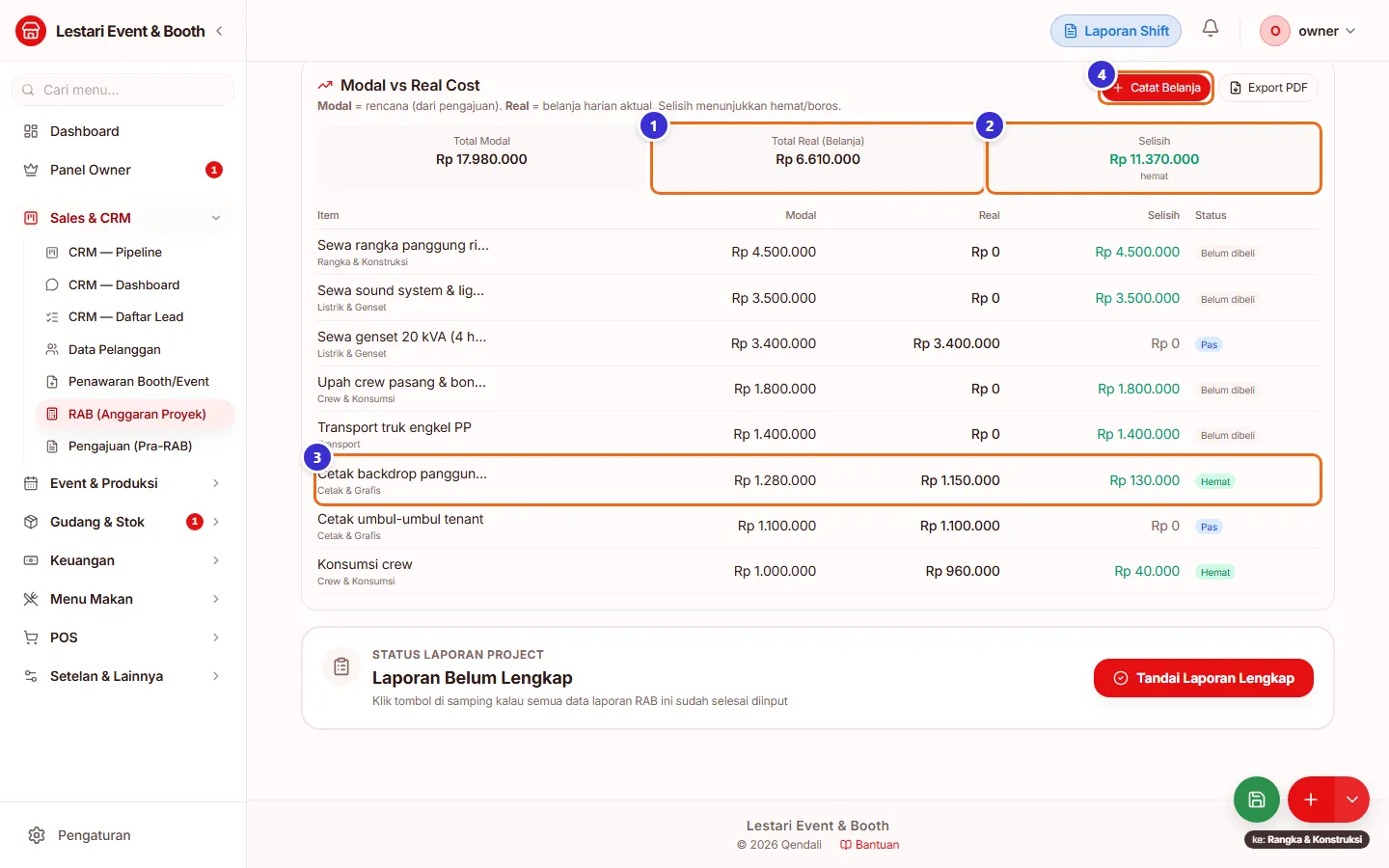Open the Bantuan help link

tap(869, 845)
